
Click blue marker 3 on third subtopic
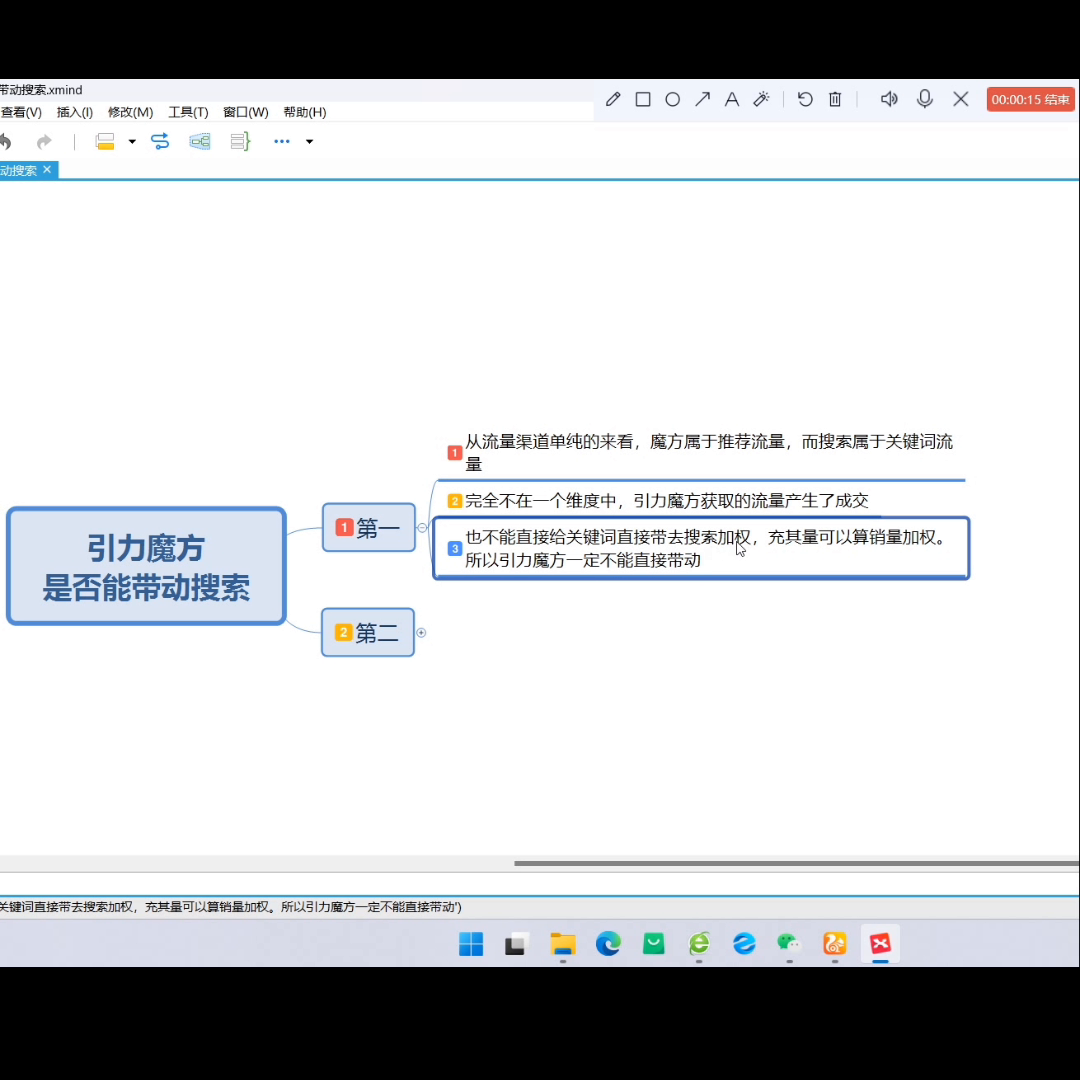(455, 548)
